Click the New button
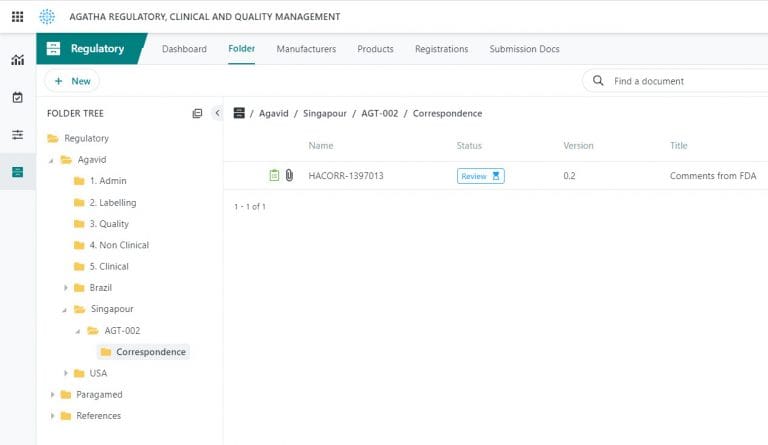768x445 pixels. coord(72,81)
